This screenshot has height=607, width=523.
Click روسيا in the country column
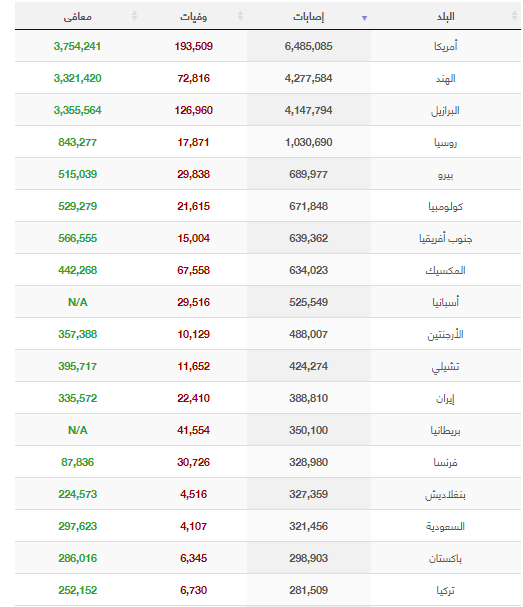click(446, 142)
